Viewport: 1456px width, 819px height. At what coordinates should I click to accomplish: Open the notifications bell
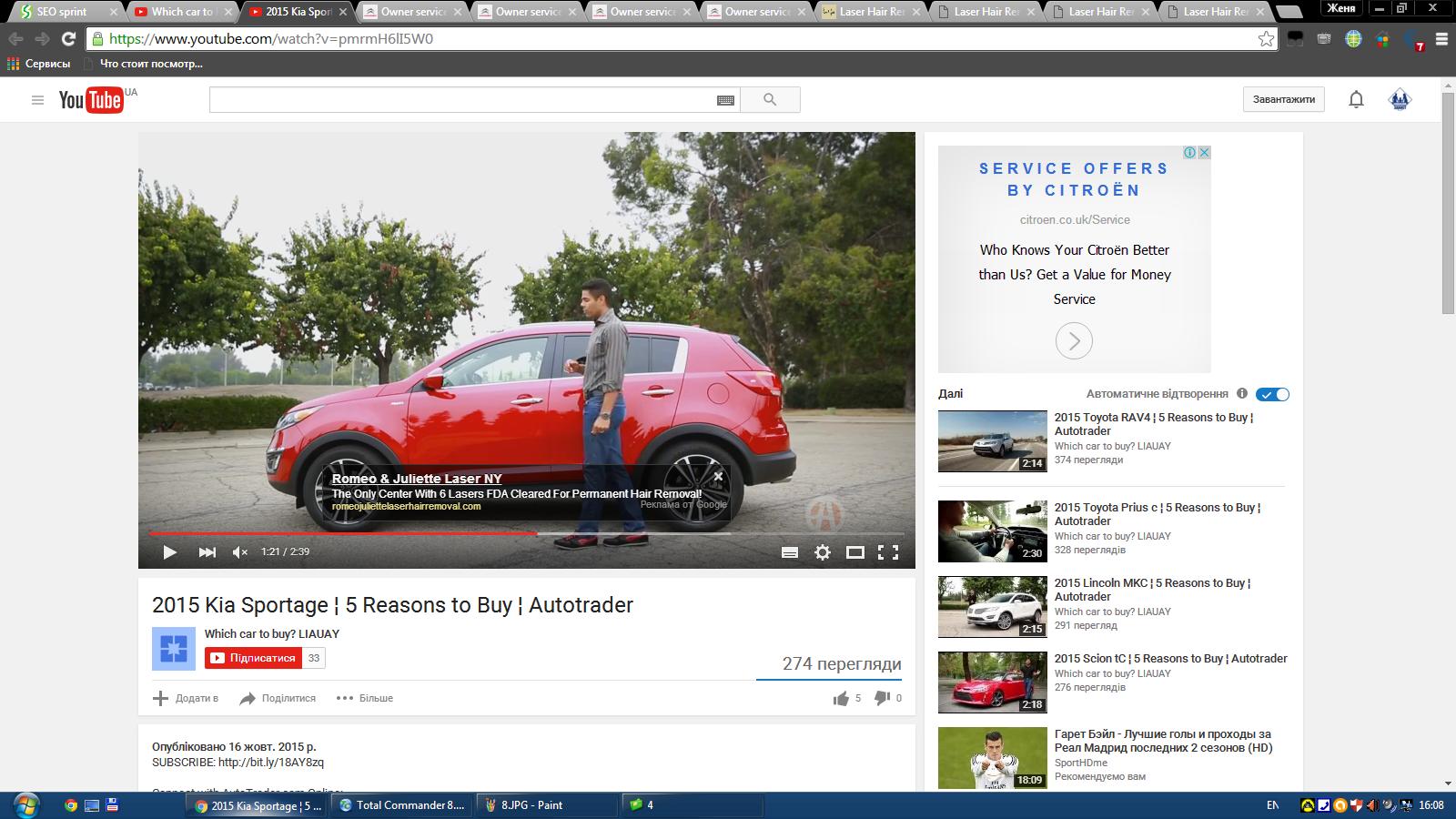(x=1356, y=100)
